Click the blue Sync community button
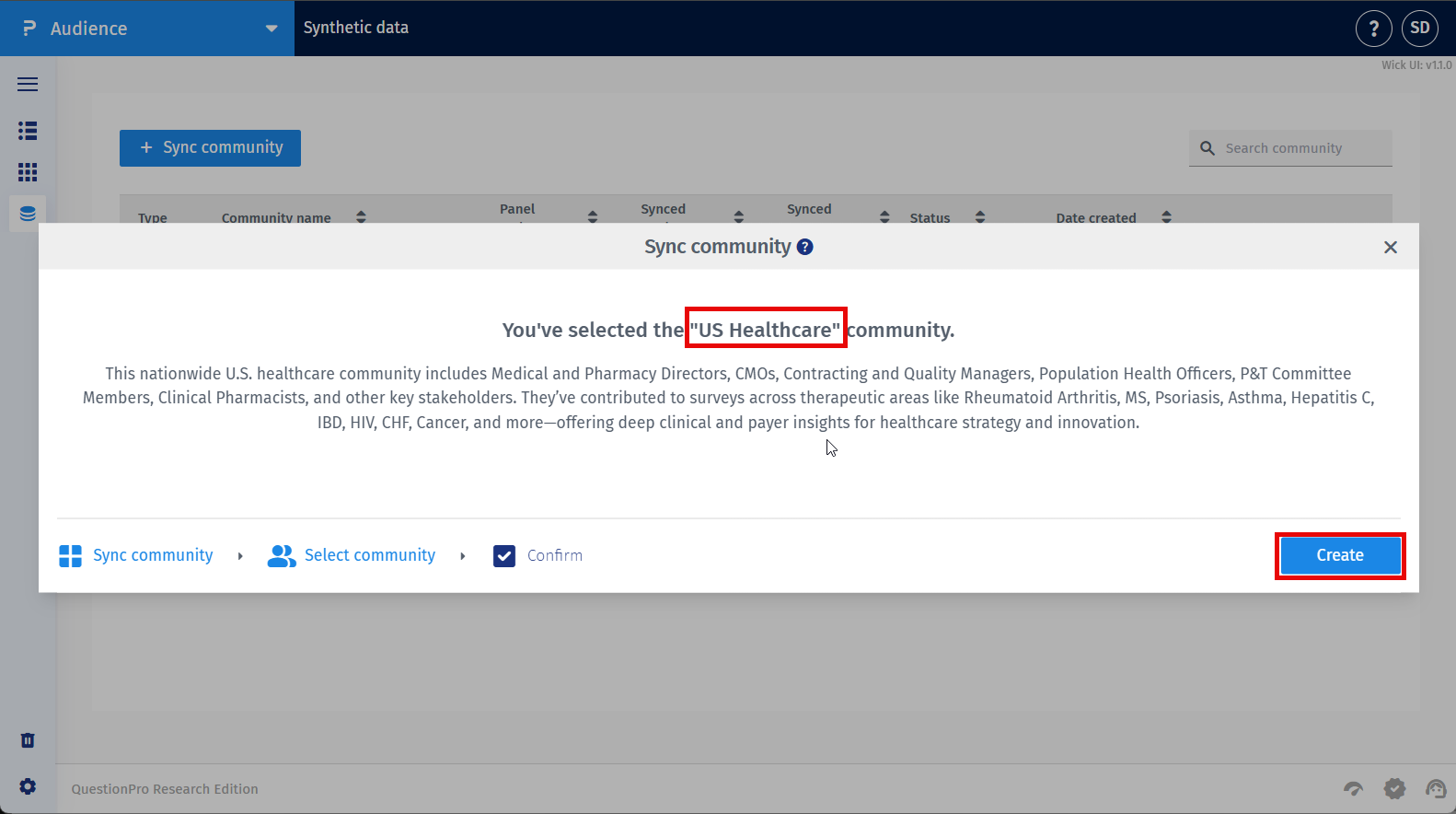Viewport: 1456px width, 814px height. [x=210, y=148]
